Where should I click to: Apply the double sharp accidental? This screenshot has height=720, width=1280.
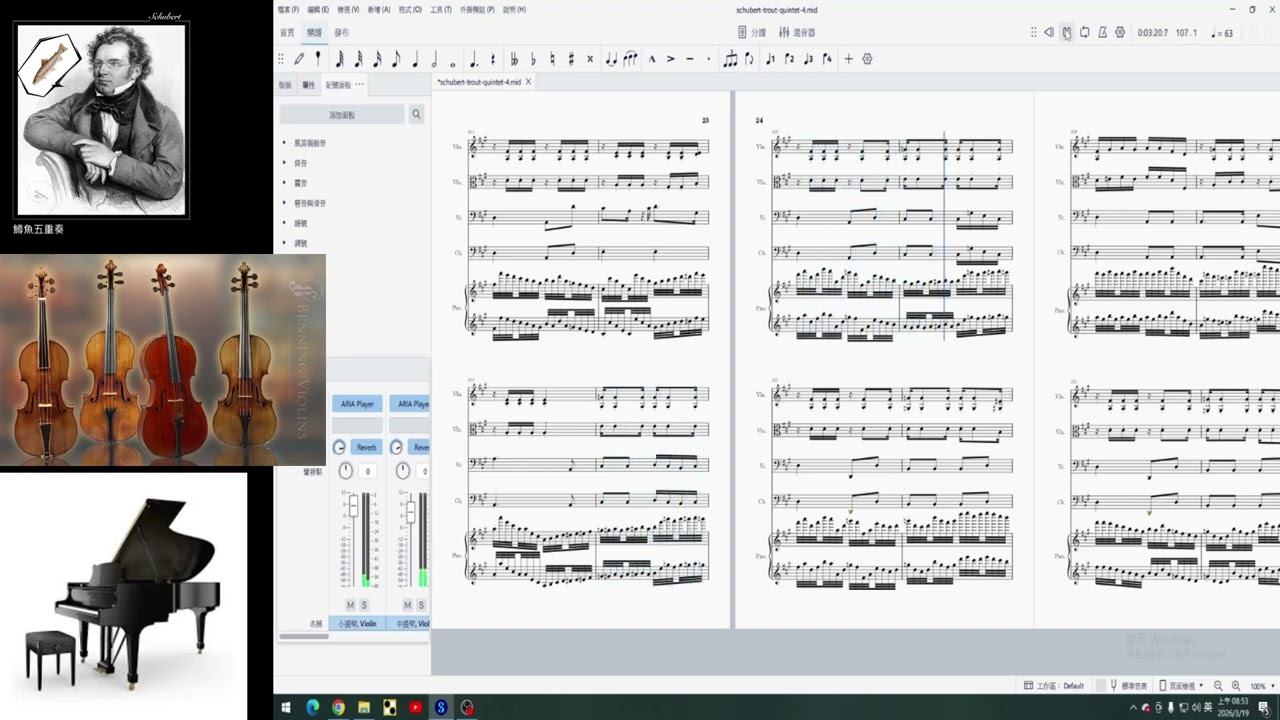590,59
